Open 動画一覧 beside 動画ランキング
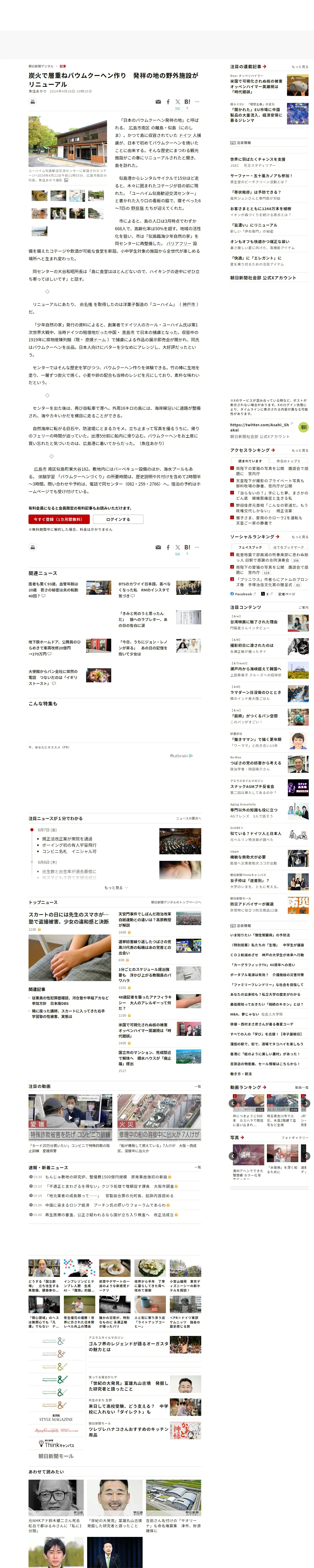The width and height of the screenshot is (314, 1568). pyautogui.click(x=302, y=1088)
